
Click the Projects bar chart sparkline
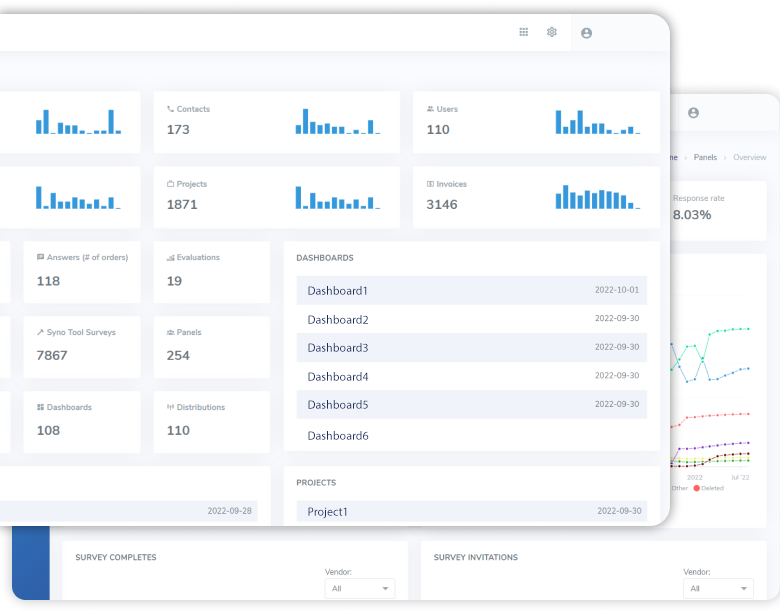click(338, 198)
